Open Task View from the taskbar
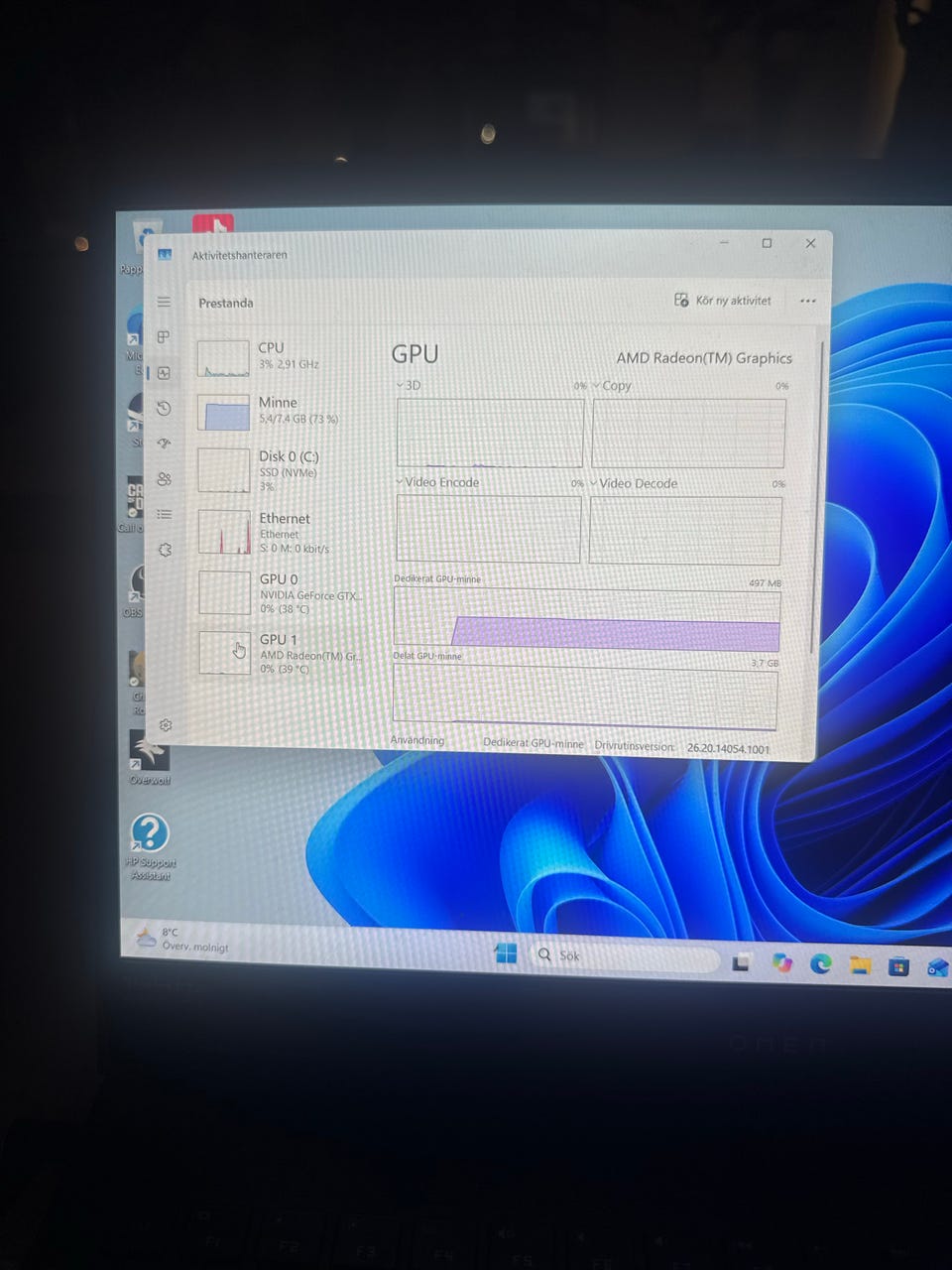952x1270 pixels. 741,961
